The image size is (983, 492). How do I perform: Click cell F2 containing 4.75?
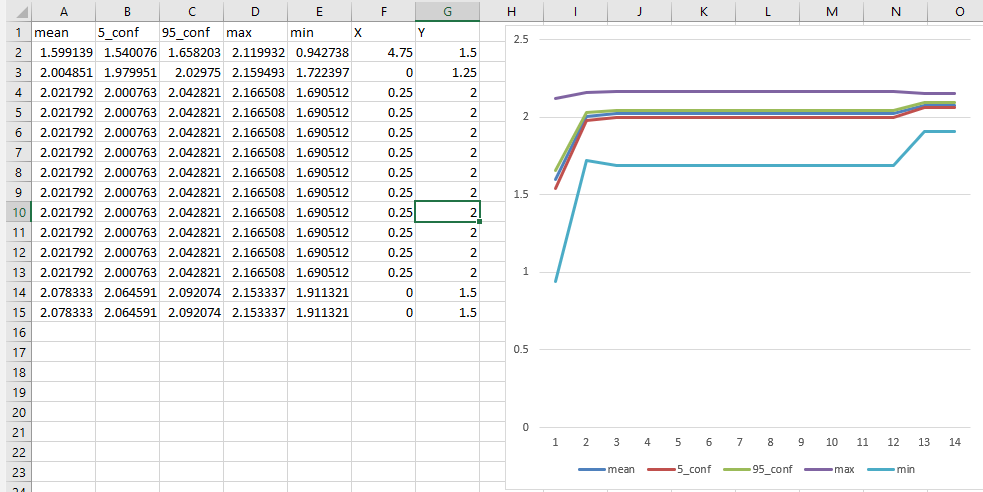pos(384,52)
